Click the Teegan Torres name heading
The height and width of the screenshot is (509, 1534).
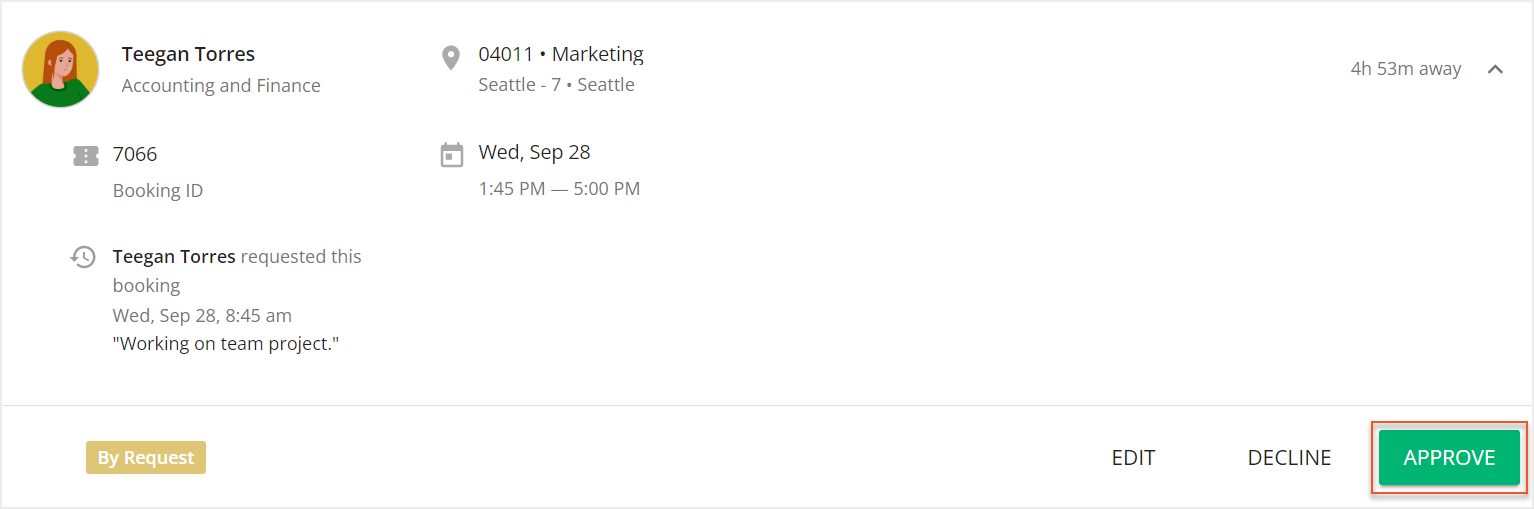[188, 54]
